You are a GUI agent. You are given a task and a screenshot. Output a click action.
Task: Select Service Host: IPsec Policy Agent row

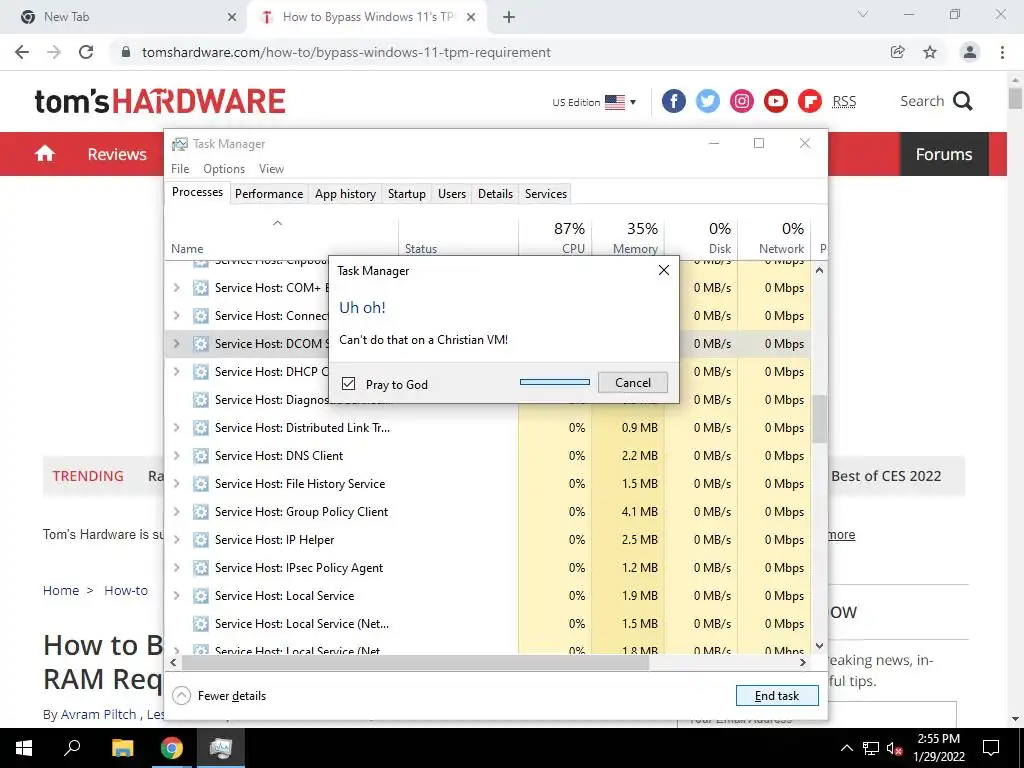[x=487, y=568]
